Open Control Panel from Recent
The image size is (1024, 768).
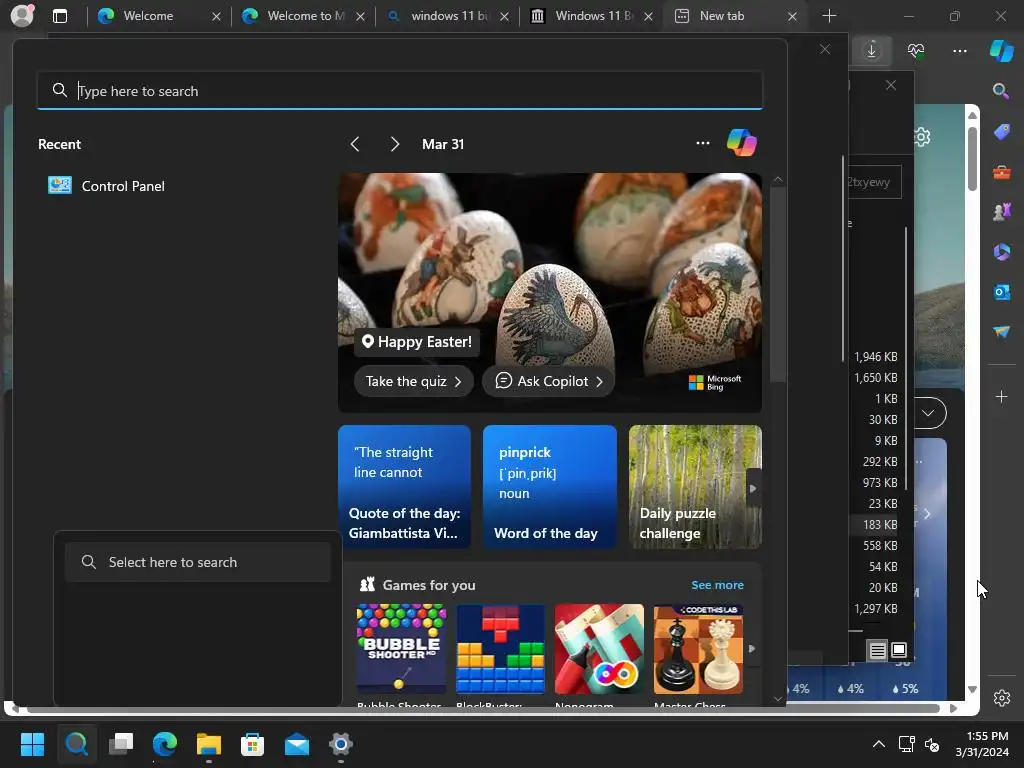tap(106, 186)
